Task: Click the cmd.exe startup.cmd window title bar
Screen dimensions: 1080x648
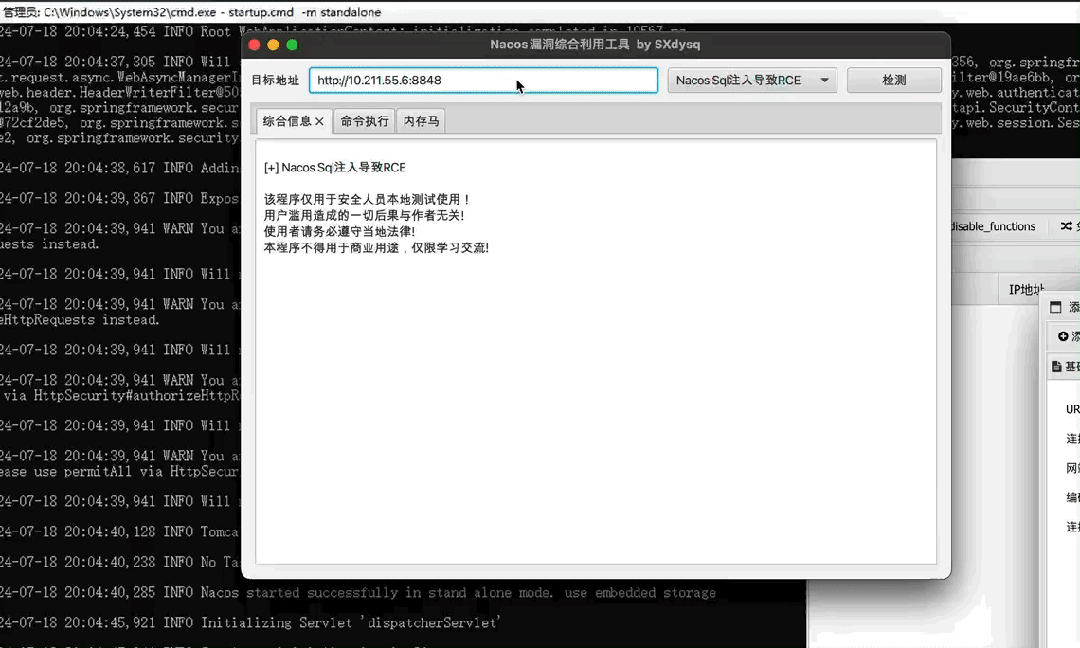Action: point(540,12)
